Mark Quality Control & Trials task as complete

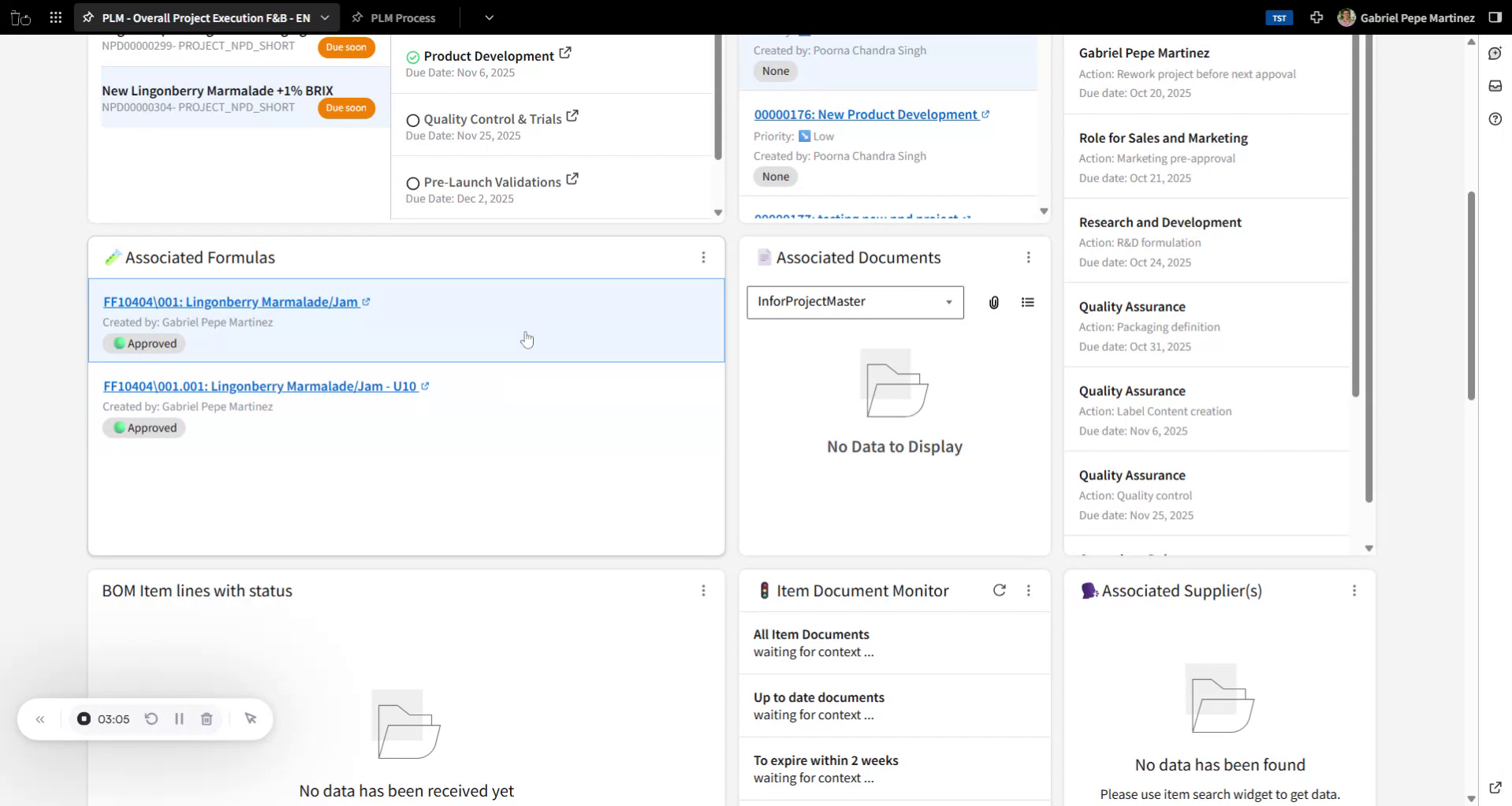413,120
